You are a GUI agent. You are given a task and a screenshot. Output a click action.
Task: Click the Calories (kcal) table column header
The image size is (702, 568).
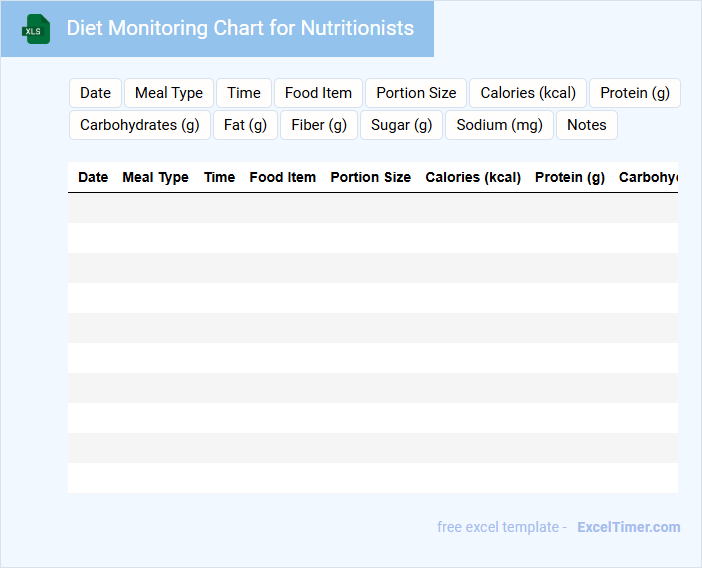[x=473, y=177]
